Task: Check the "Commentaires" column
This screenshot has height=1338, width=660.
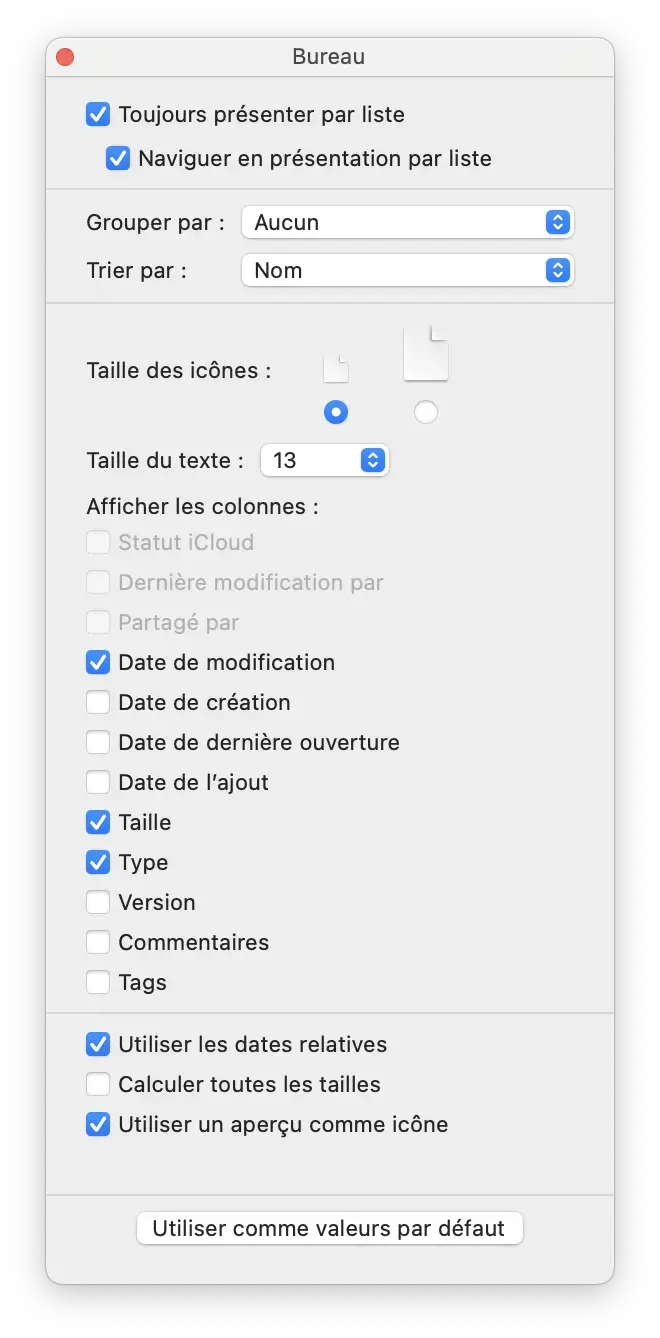Action: coord(98,942)
